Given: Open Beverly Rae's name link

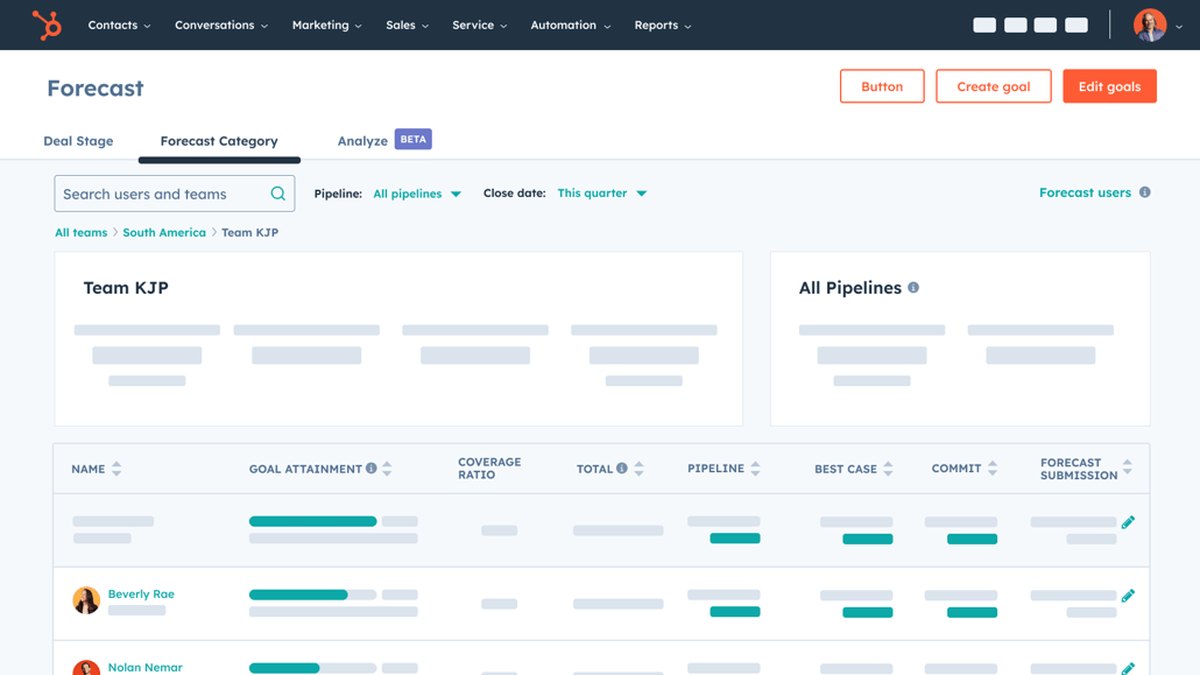Looking at the screenshot, I should pyautogui.click(x=141, y=594).
